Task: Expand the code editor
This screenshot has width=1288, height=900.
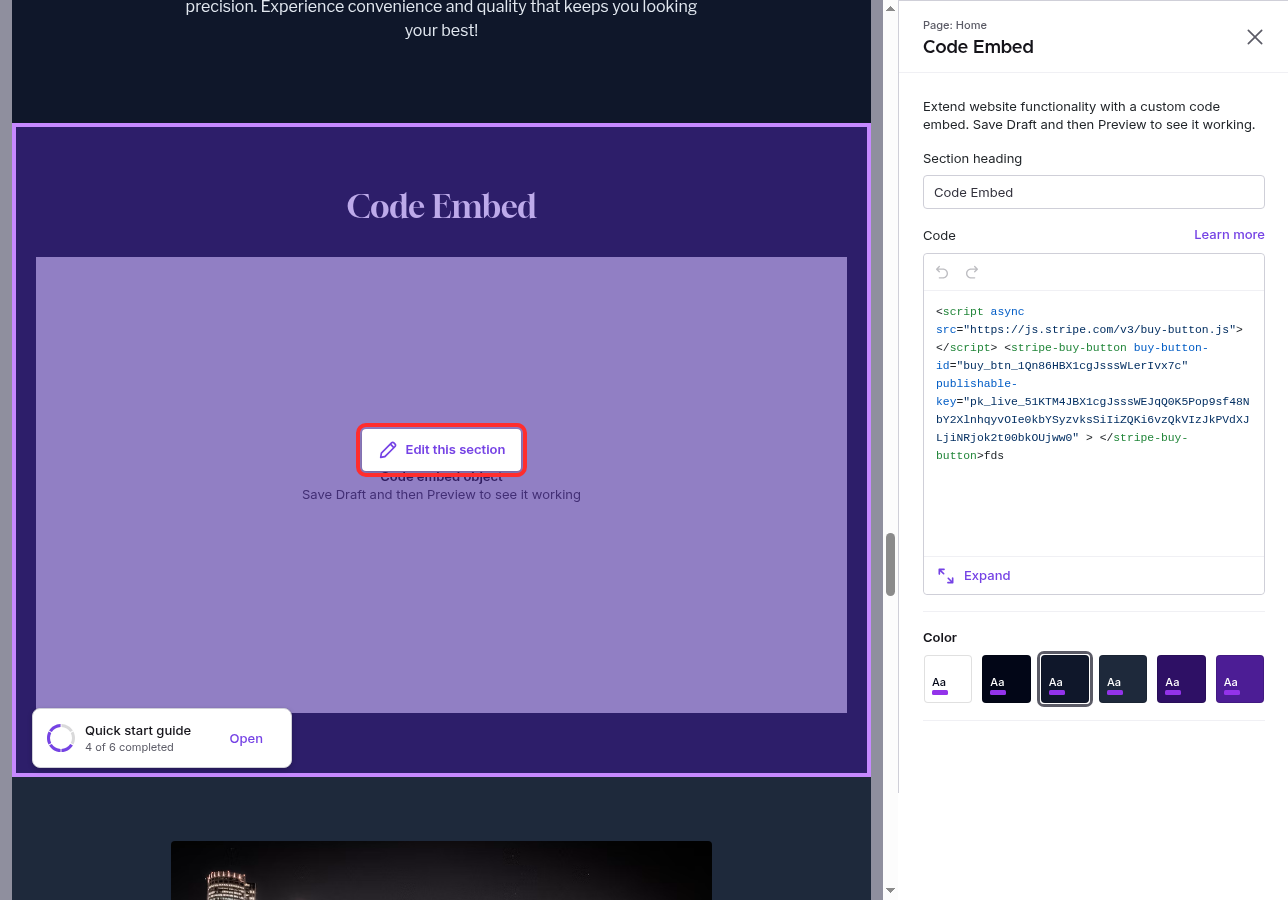Action: pos(973,575)
